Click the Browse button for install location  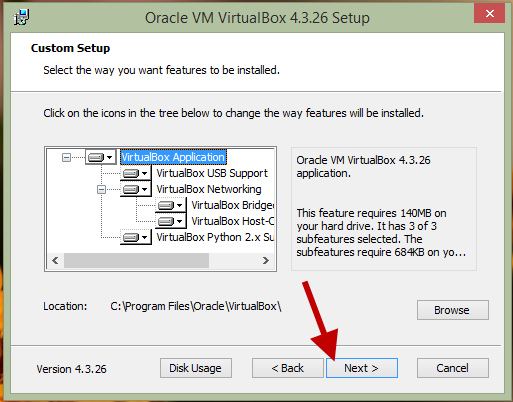(453, 310)
